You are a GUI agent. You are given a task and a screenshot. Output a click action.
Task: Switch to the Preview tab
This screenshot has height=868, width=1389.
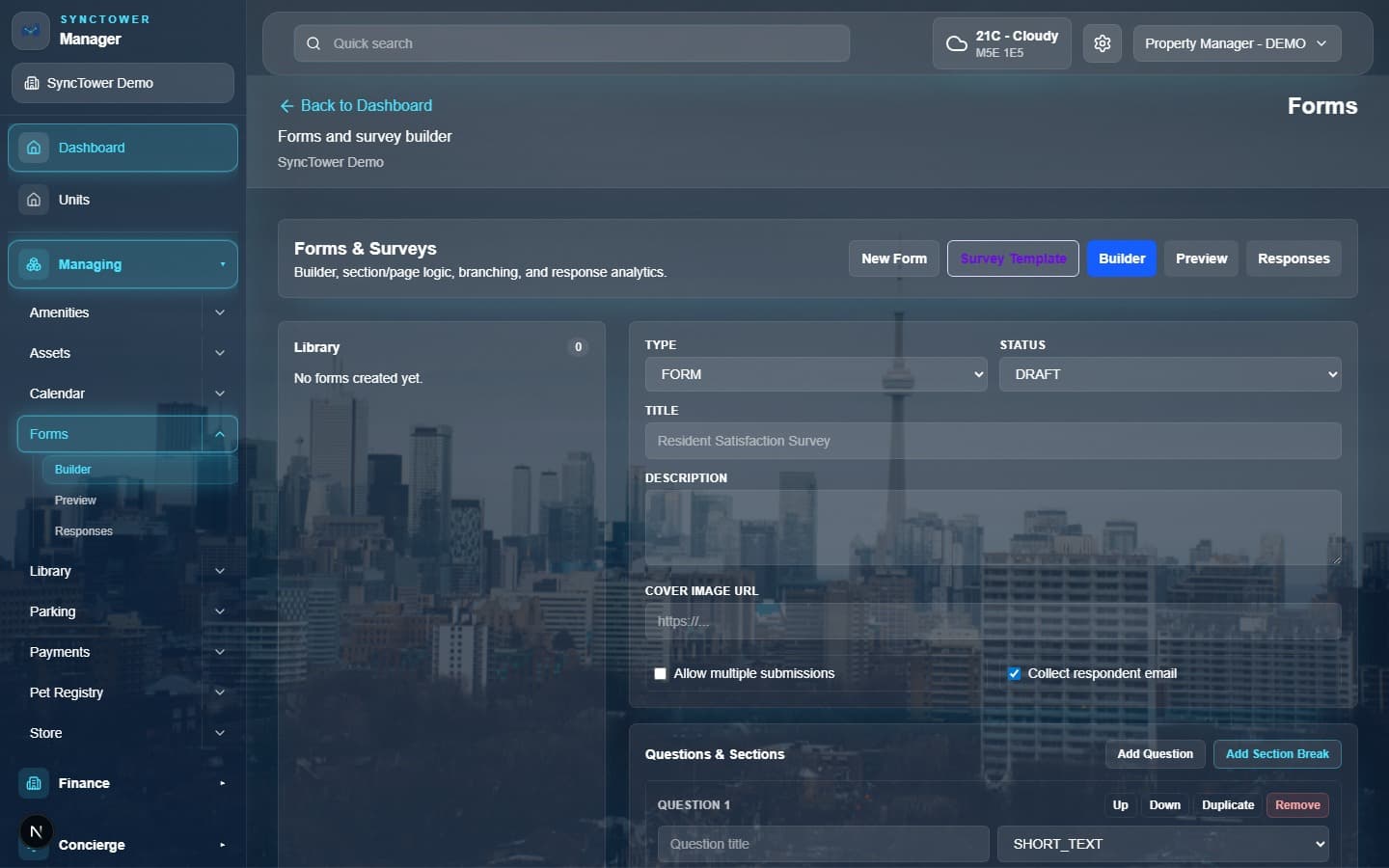[1201, 258]
